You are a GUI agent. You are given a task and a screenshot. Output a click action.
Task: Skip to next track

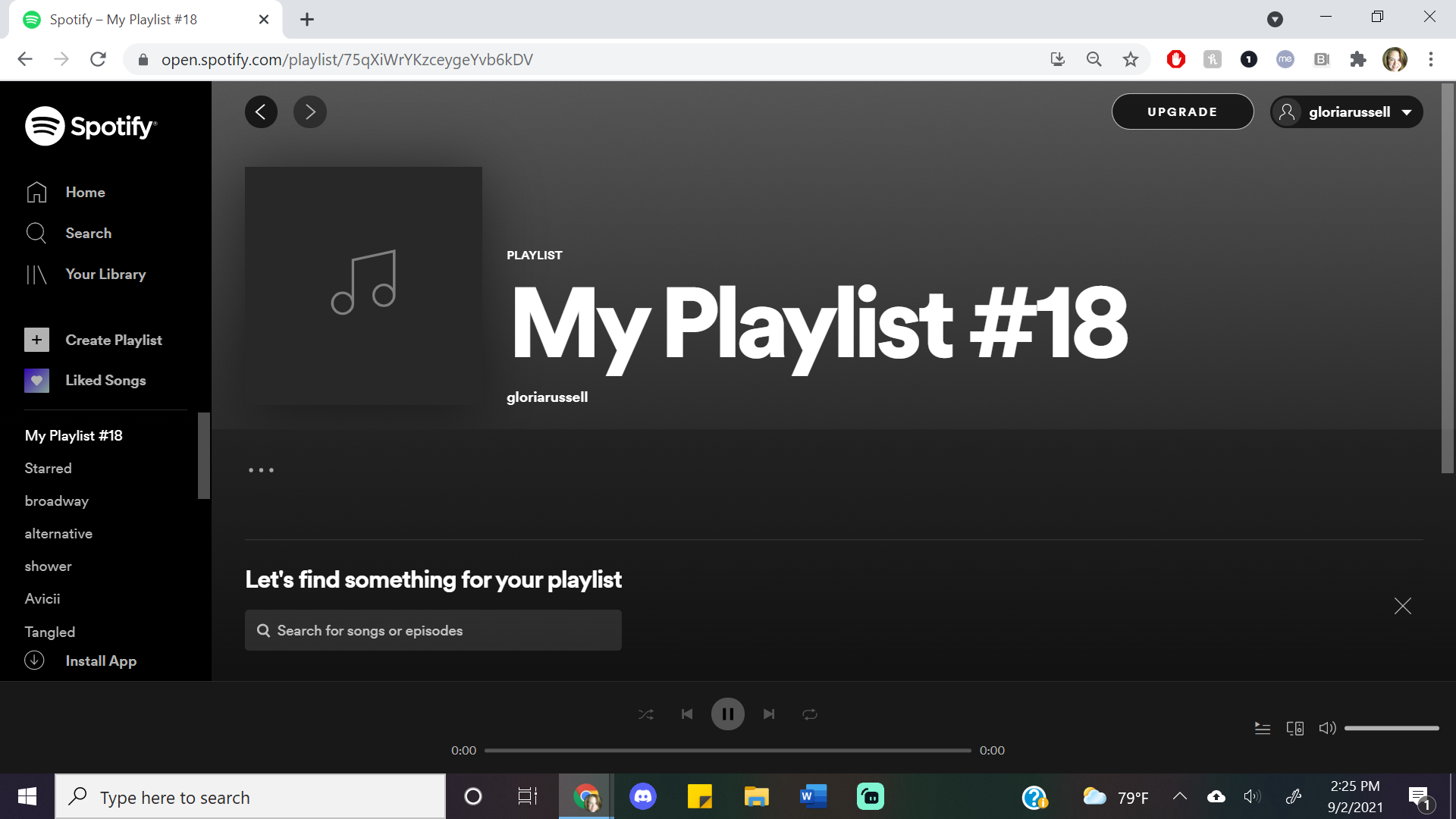(x=769, y=714)
